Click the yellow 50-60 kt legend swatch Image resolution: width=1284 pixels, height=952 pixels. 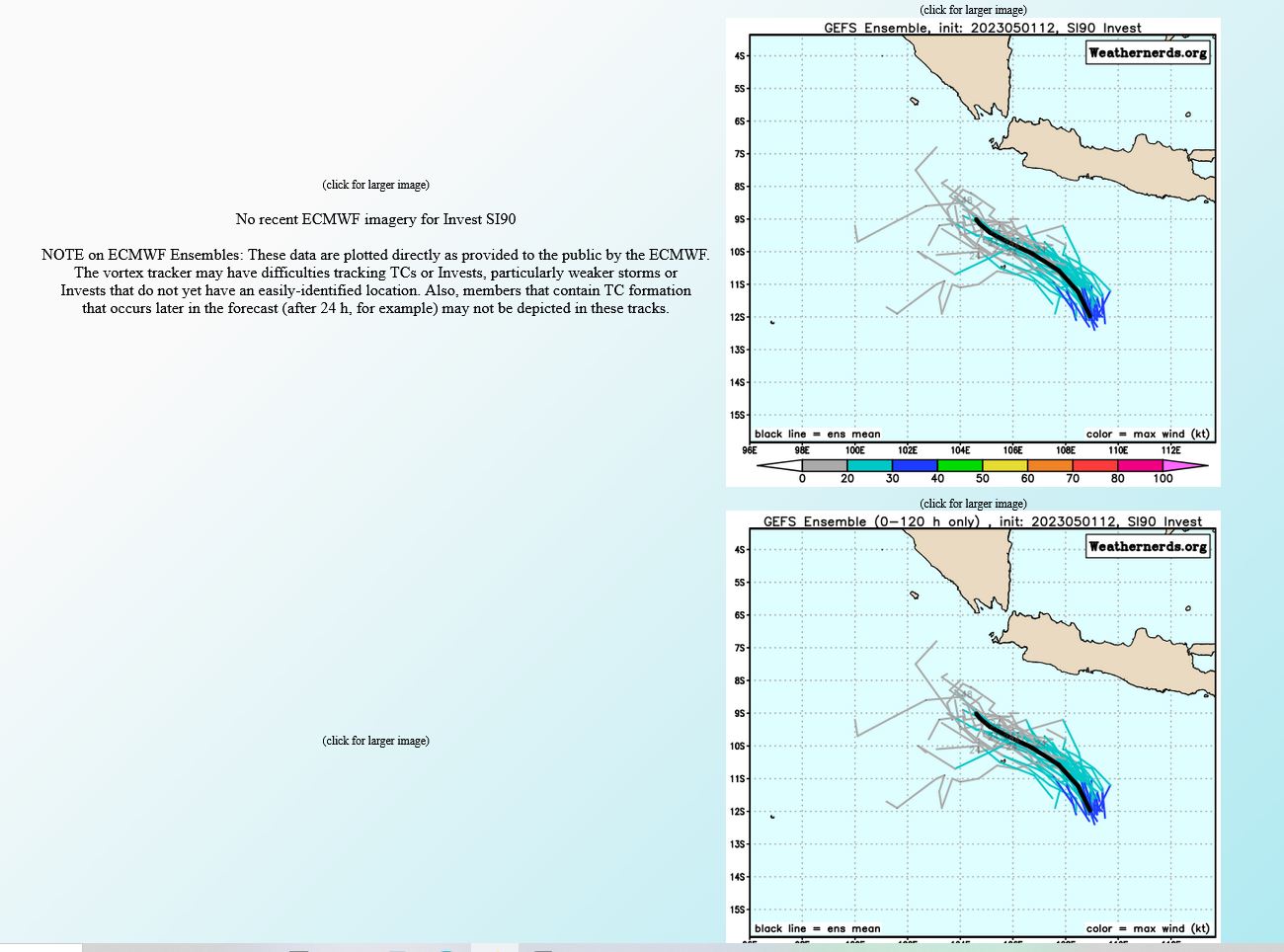(x=1004, y=465)
